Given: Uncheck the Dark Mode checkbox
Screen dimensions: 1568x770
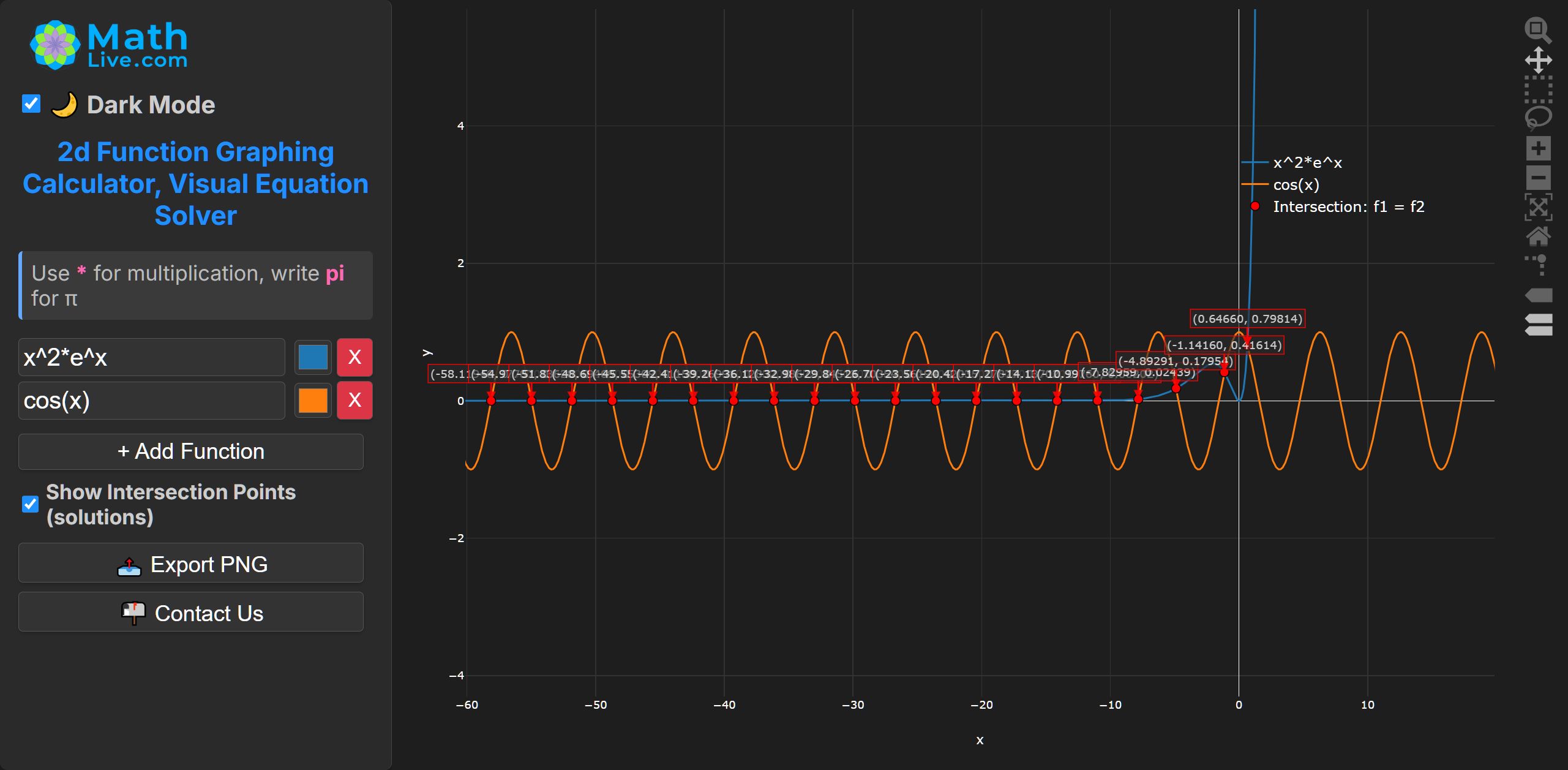Looking at the screenshot, I should [x=31, y=104].
